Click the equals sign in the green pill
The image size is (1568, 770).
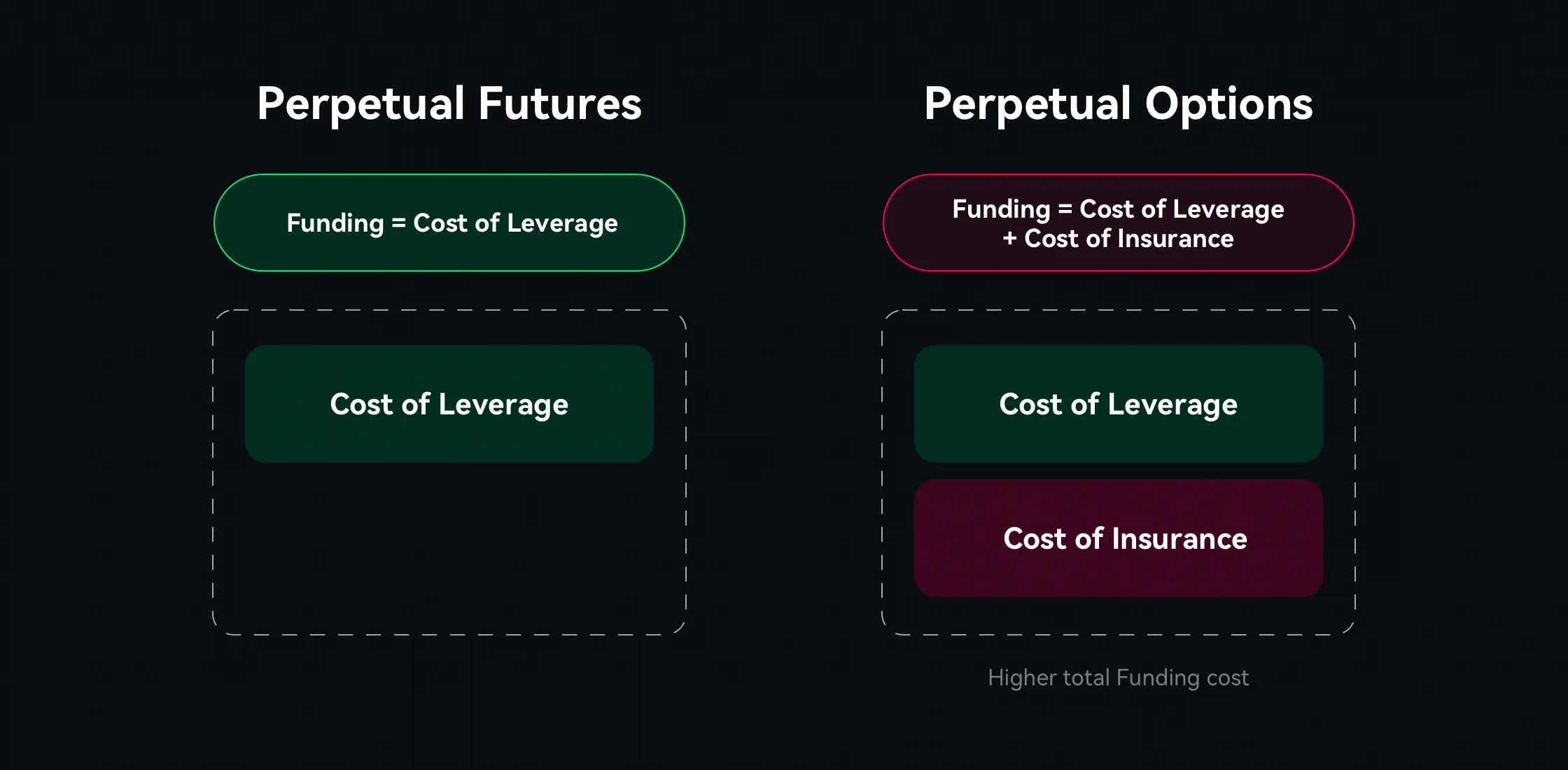tap(398, 223)
